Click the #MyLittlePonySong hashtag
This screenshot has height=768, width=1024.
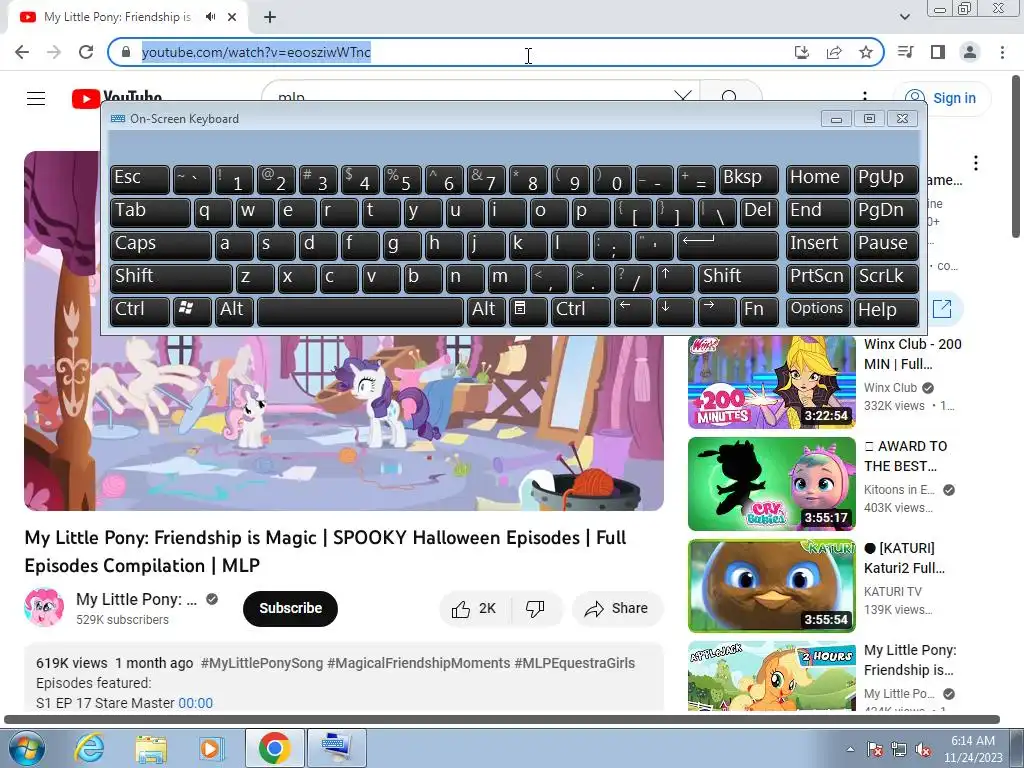pos(262,663)
